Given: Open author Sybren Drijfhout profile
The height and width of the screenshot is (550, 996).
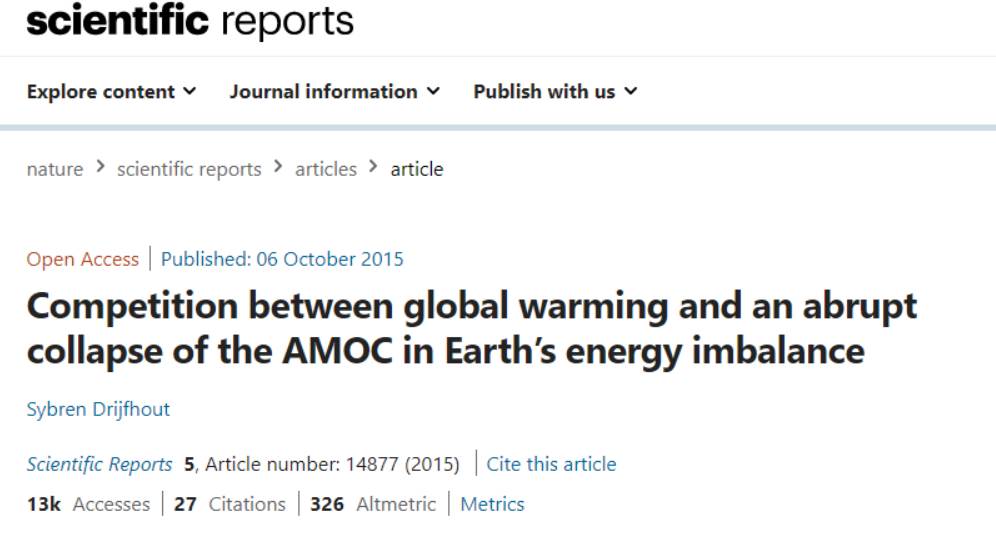Looking at the screenshot, I should [98, 409].
